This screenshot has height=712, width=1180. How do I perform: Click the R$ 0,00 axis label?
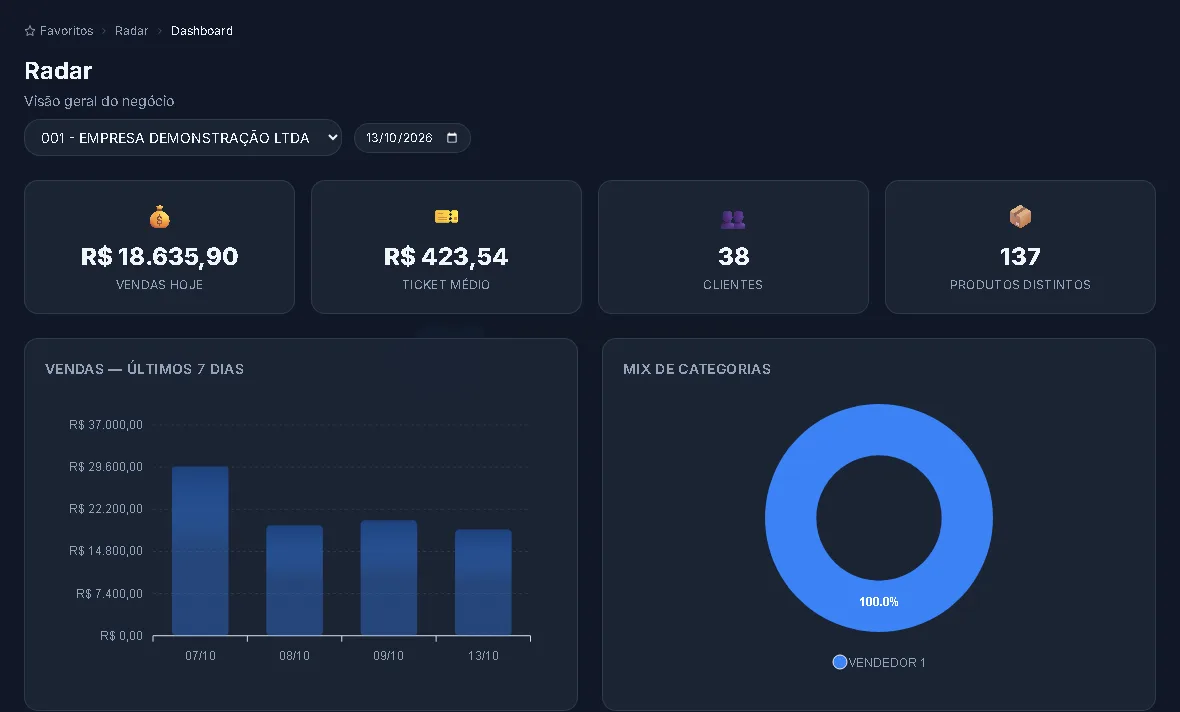pos(121,636)
